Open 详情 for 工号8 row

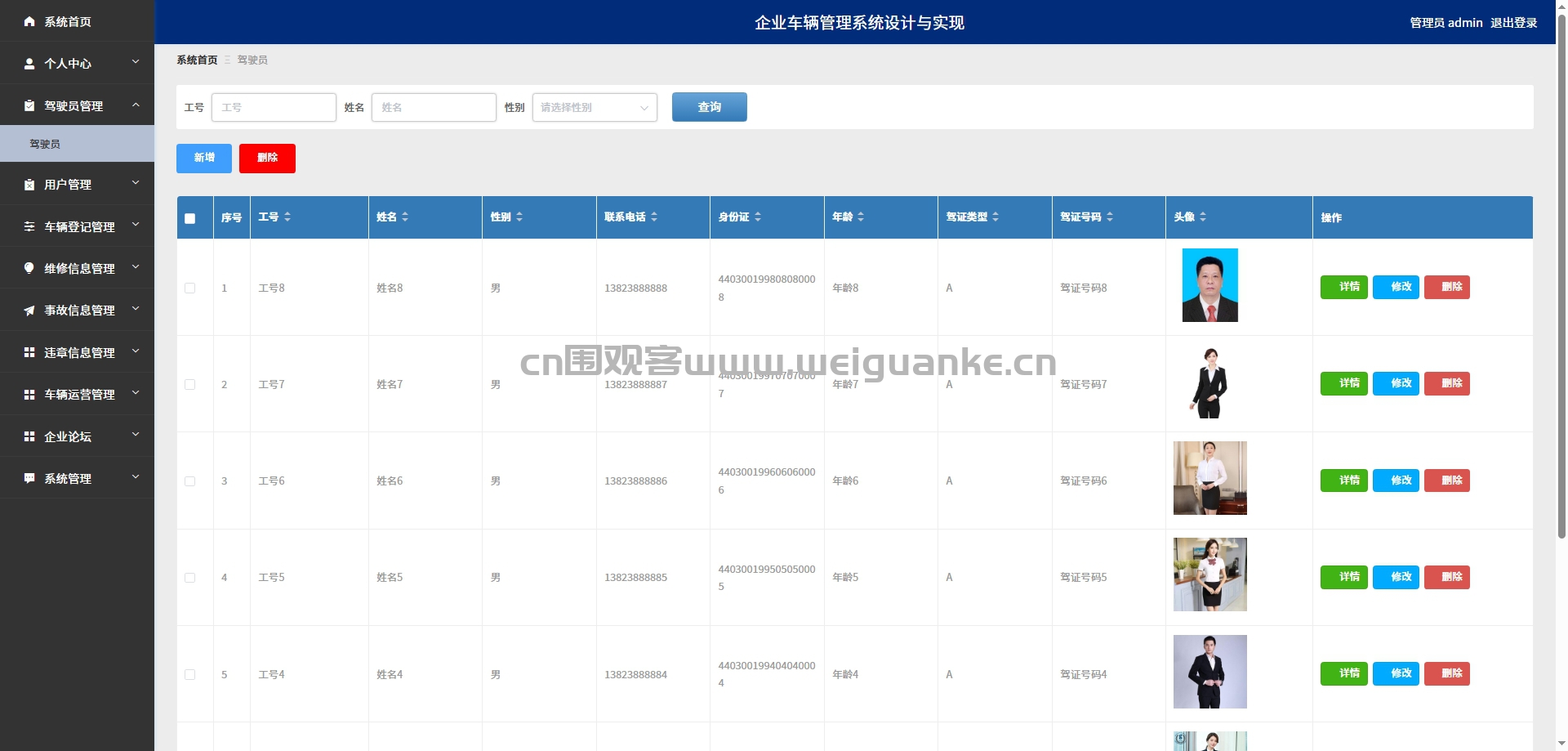pyautogui.click(x=1343, y=287)
